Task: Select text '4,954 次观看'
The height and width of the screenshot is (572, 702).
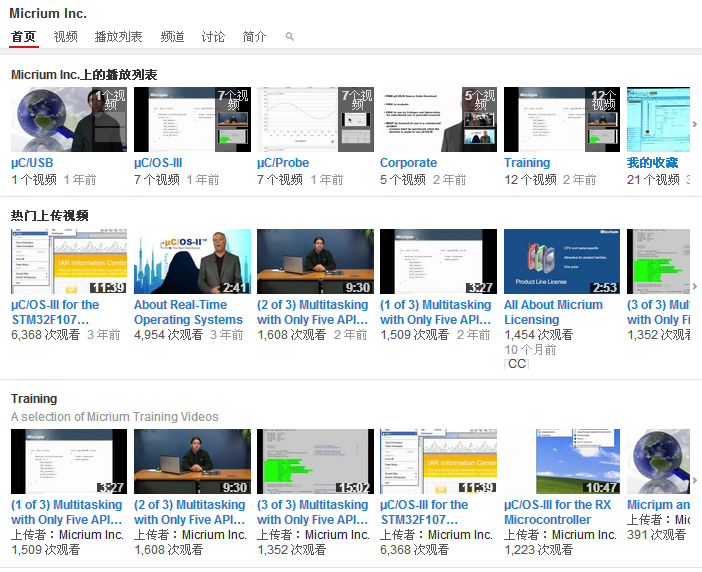Action: [x=168, y=335]
